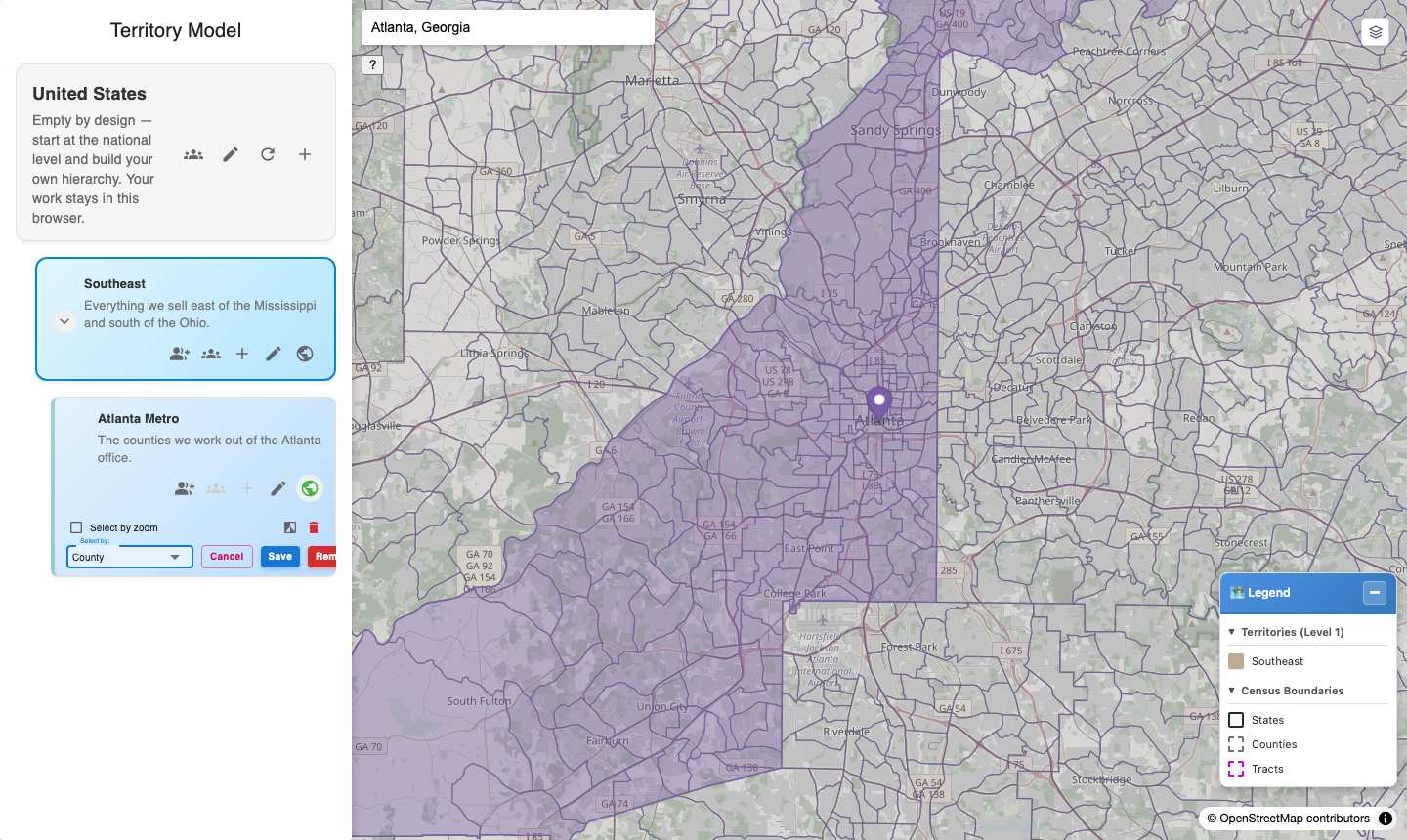Click the add-person icon in Atlanta Metro card

coord(185,488)
